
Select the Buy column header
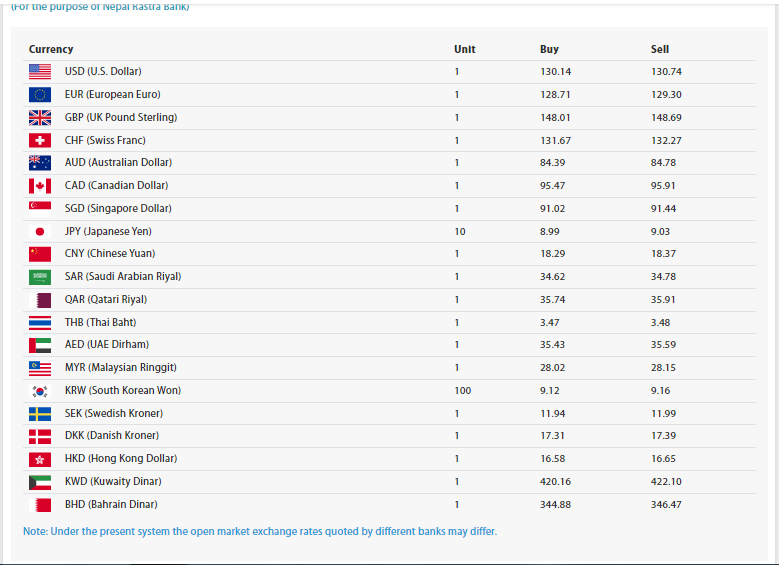(549, 49)
